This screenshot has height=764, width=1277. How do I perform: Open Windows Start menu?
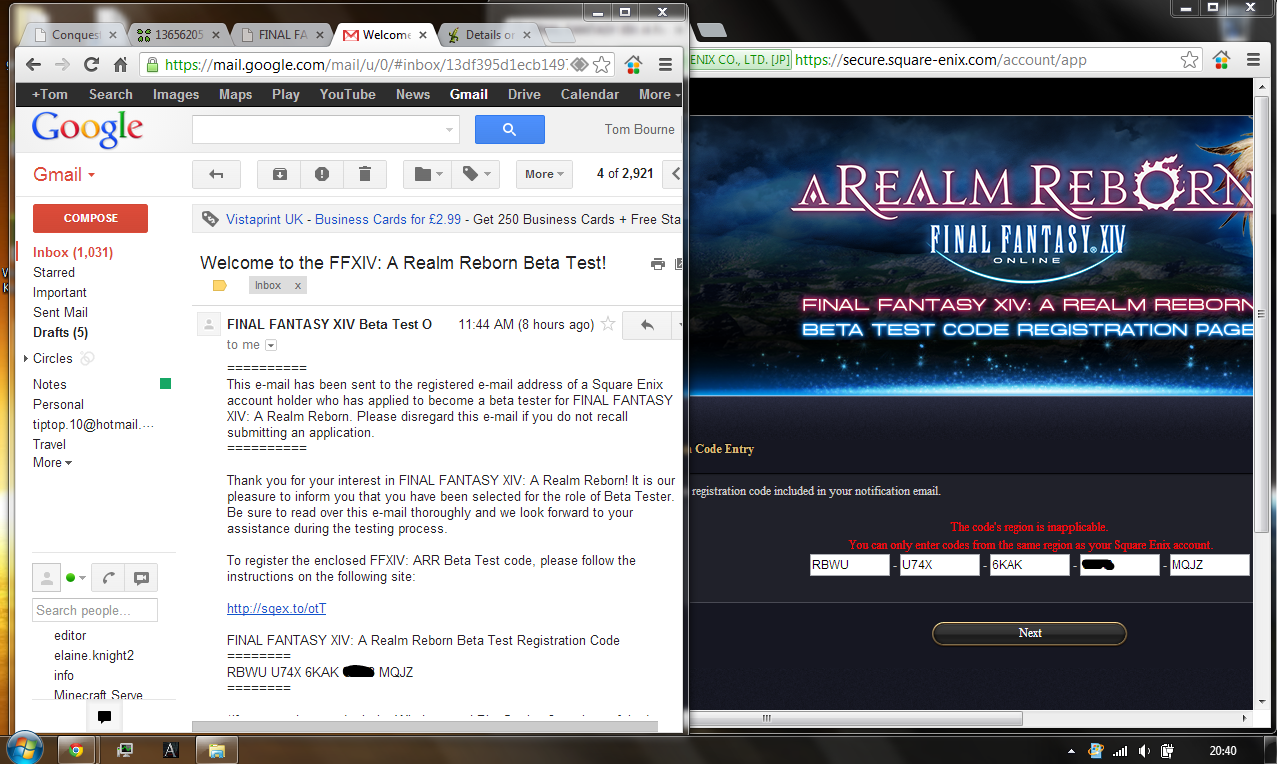25,748
